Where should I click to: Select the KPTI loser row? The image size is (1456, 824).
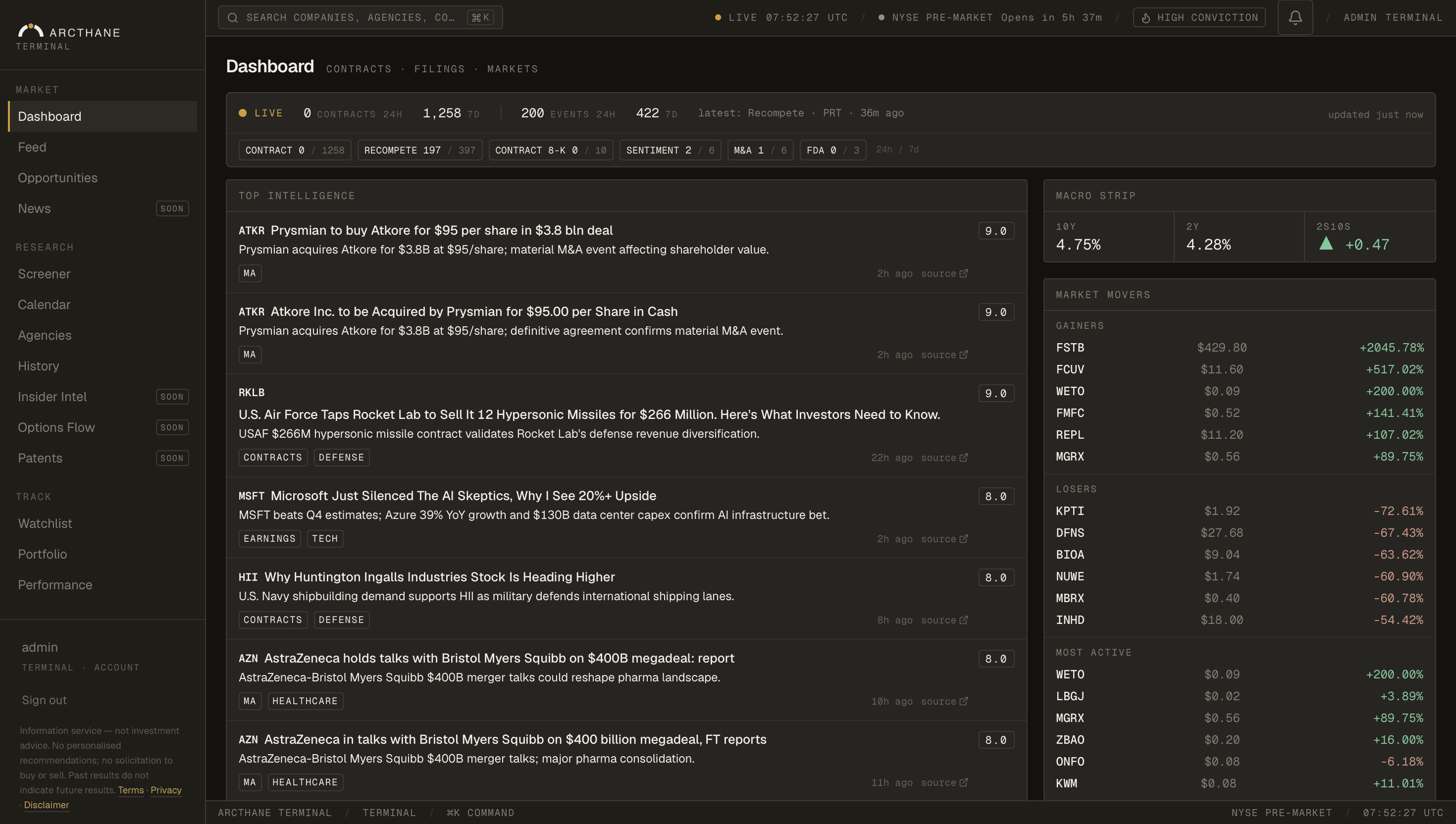(1239, 511)
